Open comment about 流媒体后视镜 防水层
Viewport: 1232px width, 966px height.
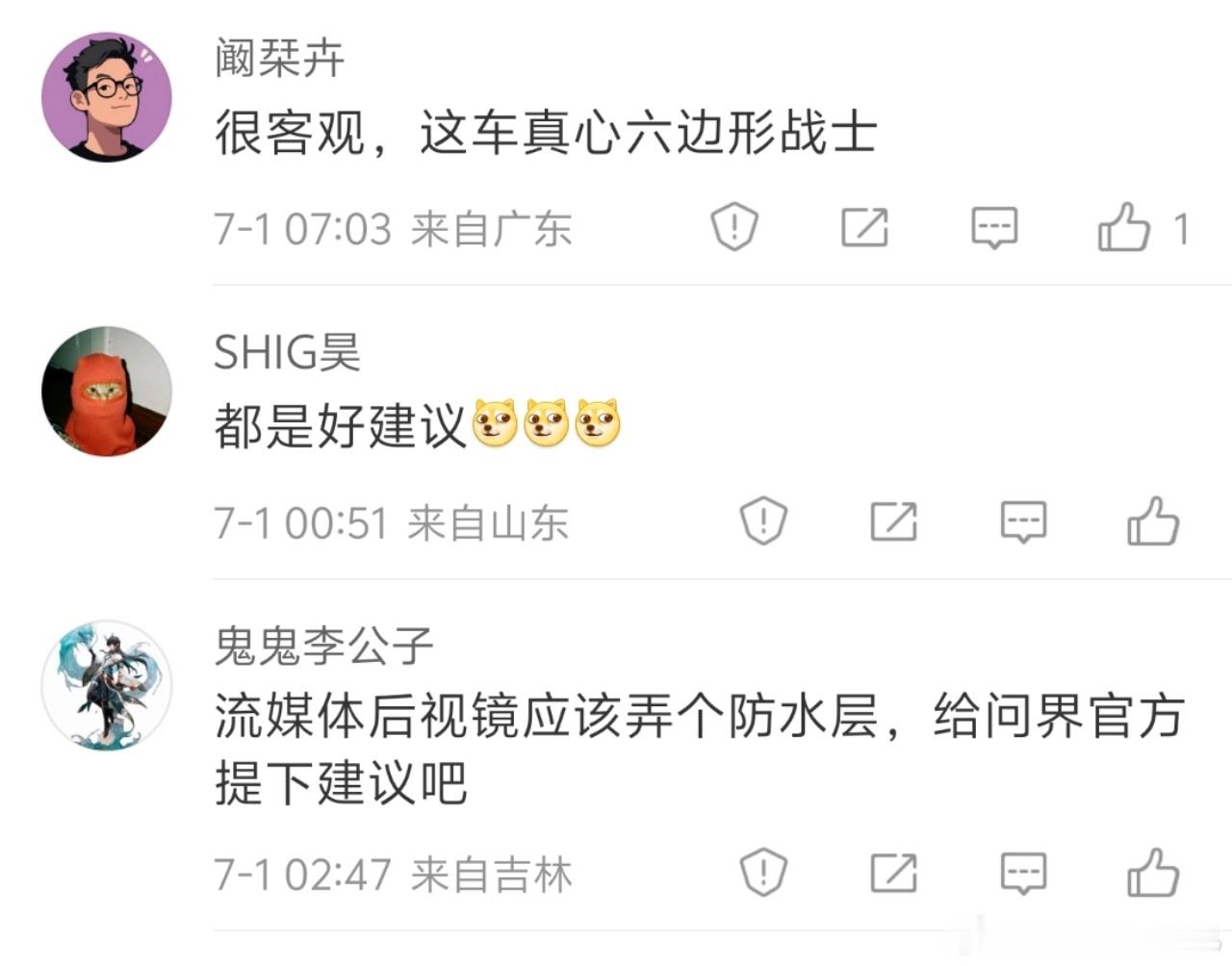pyautogui.click(x=699, y=750)
